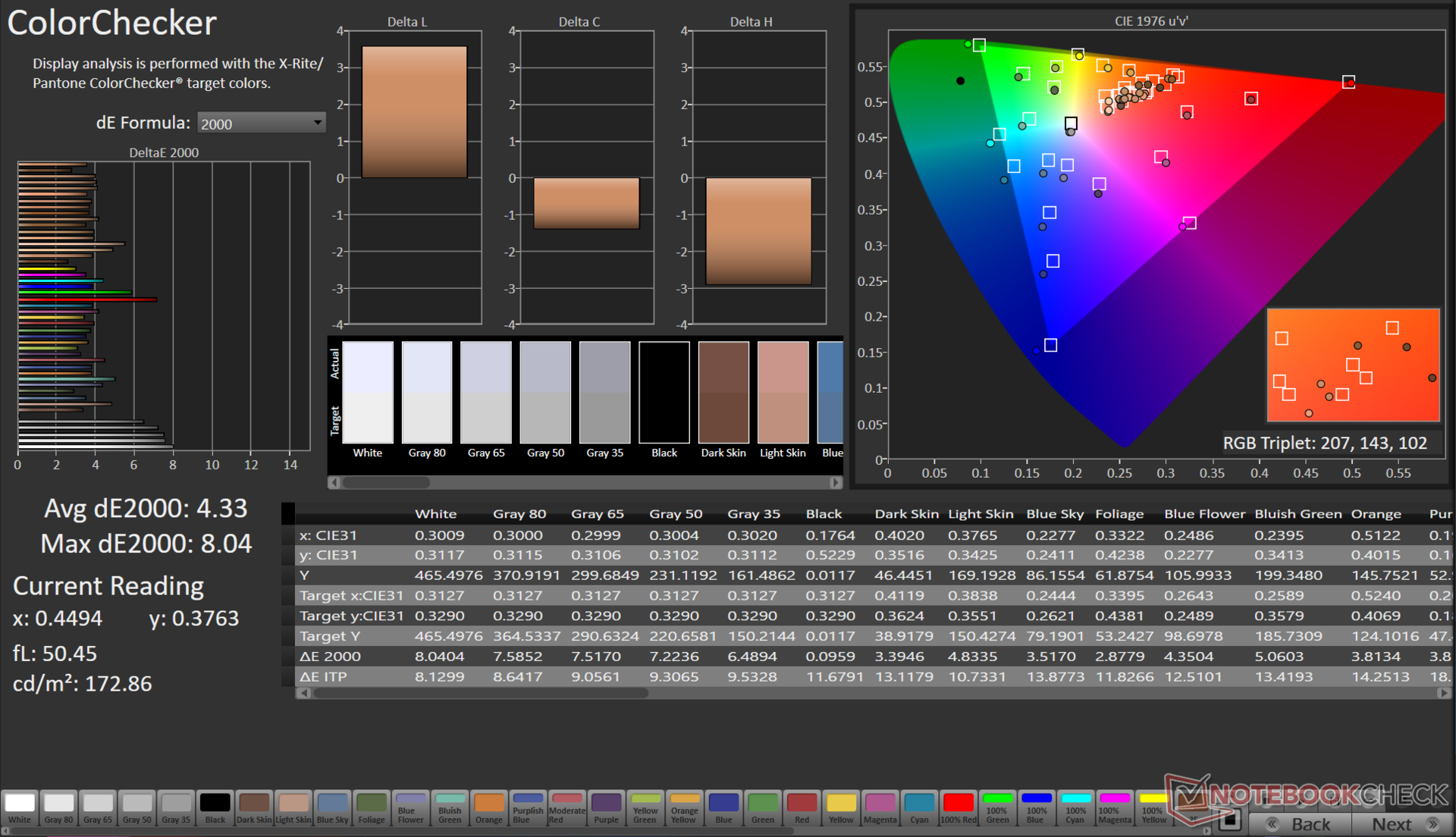Select the Black patch button
Screen dimensions: 1456x837
215,807
